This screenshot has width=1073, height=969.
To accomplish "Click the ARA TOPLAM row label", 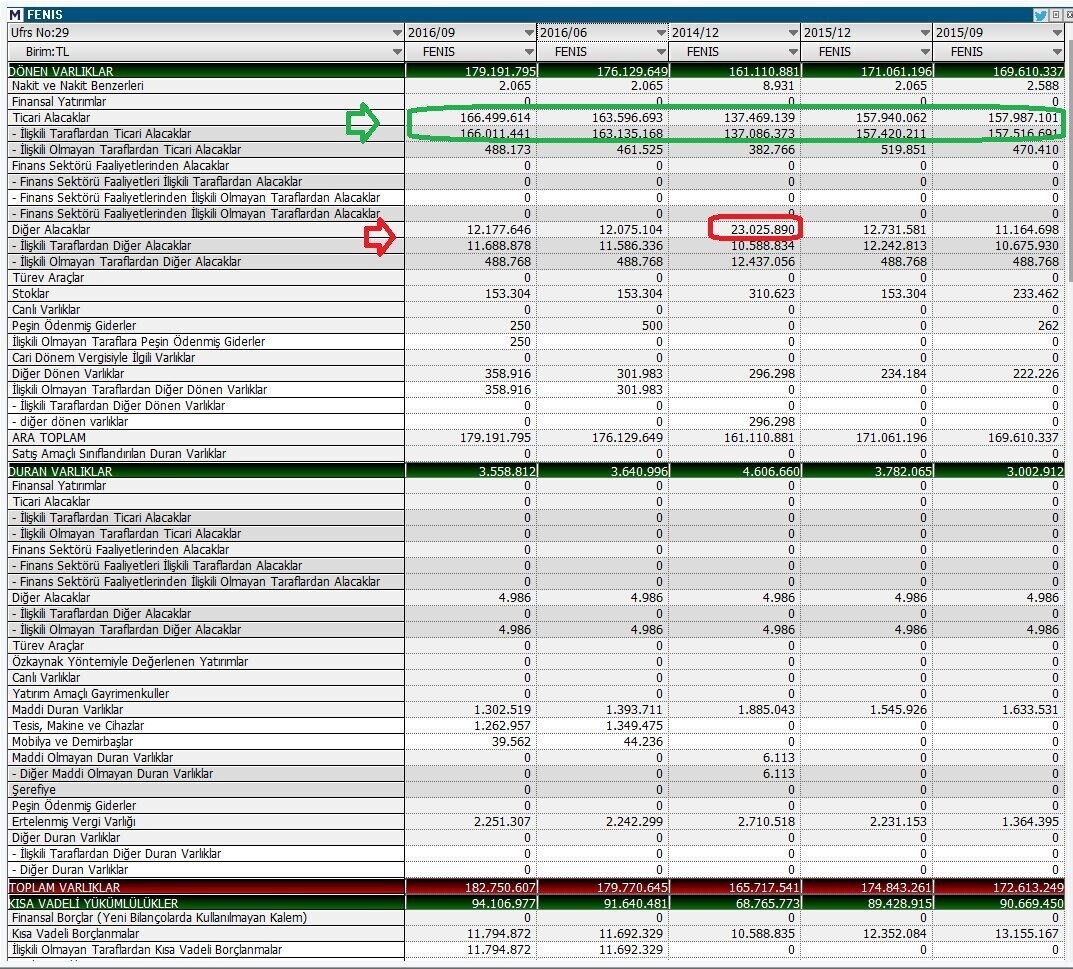I will coord(49,438).
